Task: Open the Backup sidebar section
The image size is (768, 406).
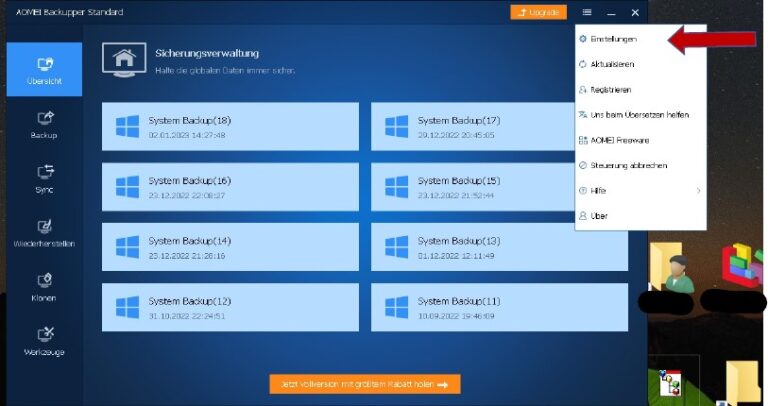Action: 44,124
